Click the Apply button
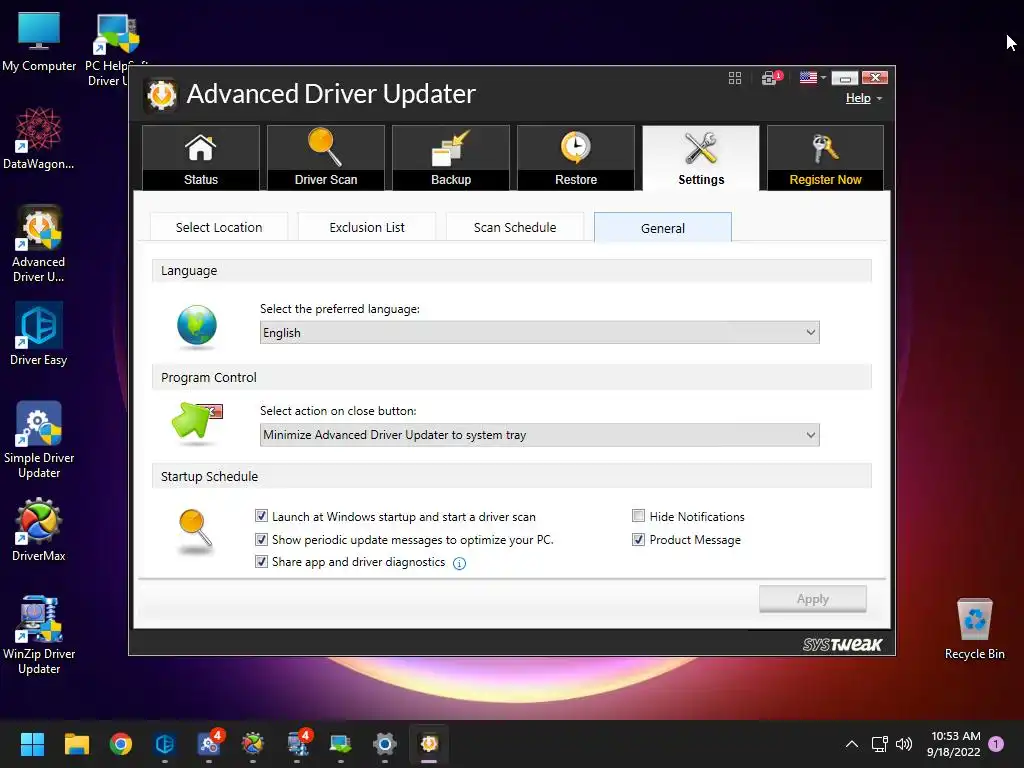 point(812,599)
